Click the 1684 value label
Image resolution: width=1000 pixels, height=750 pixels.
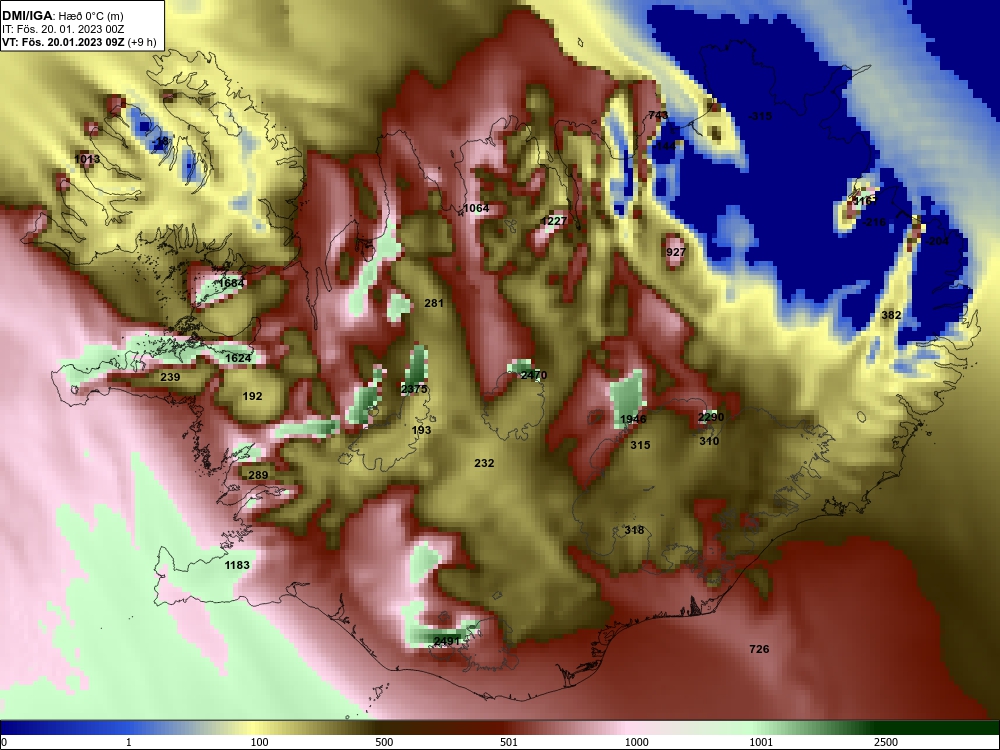coord(232,283)
